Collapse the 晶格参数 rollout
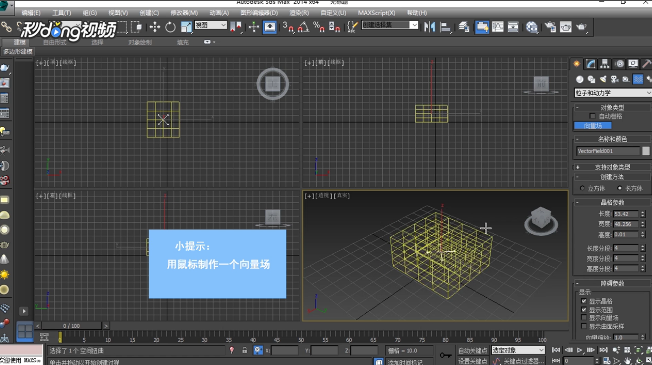652x365 pixels. pyautogui.click(x=612, y=202)
